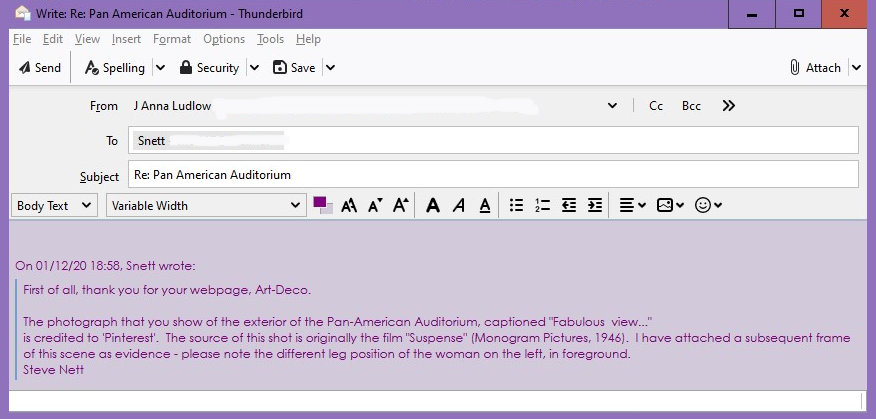Open the Spelling language dropdown arrow
The image size is (876, 419).
coord(160,68)
